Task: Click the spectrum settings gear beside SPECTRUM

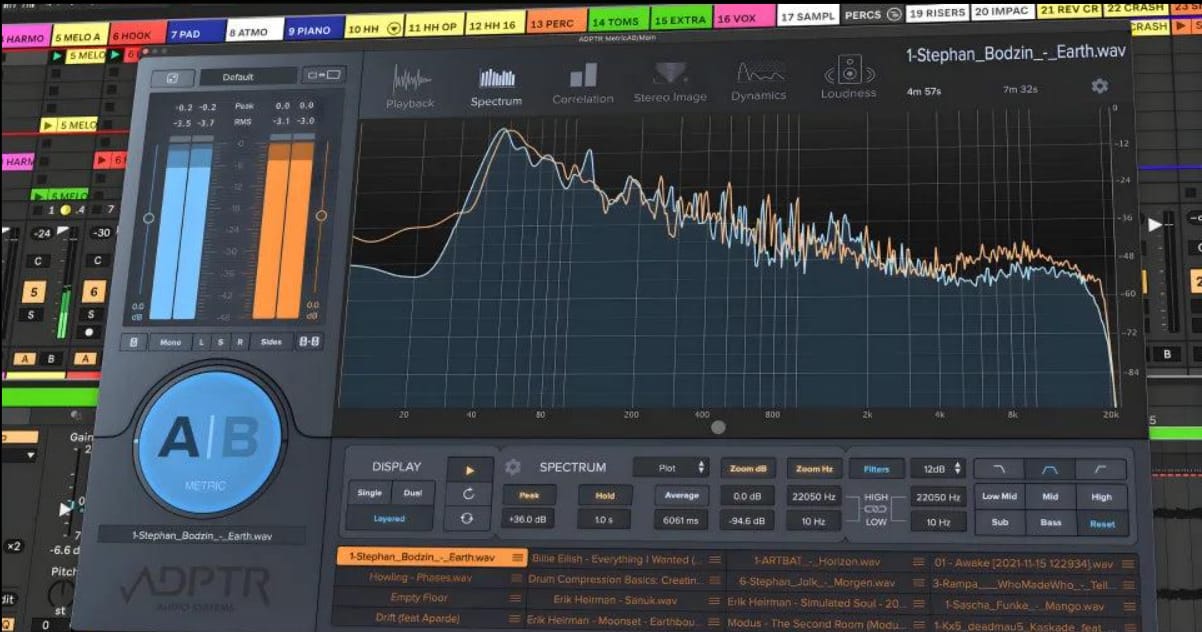Action: coord(513,466)
